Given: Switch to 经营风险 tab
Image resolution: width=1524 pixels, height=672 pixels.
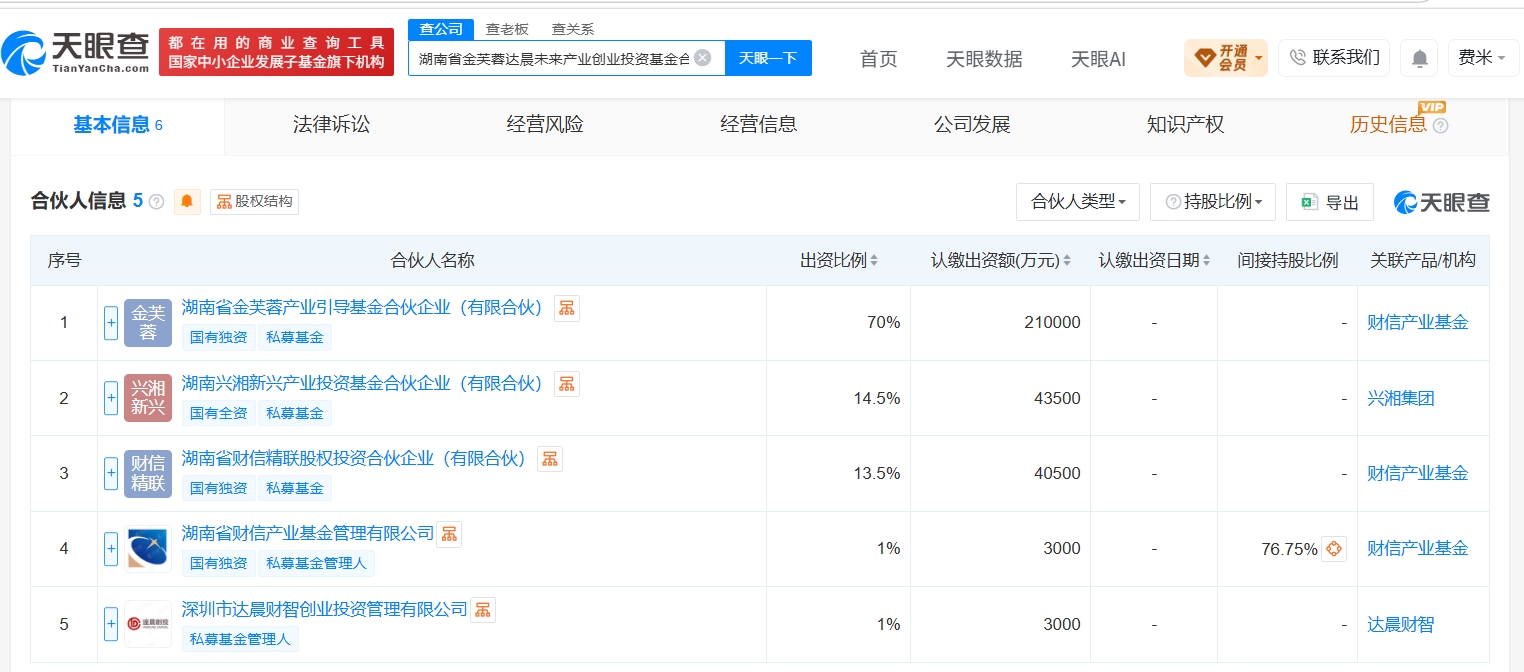Looking at the screenshot, I should (545, 125).
